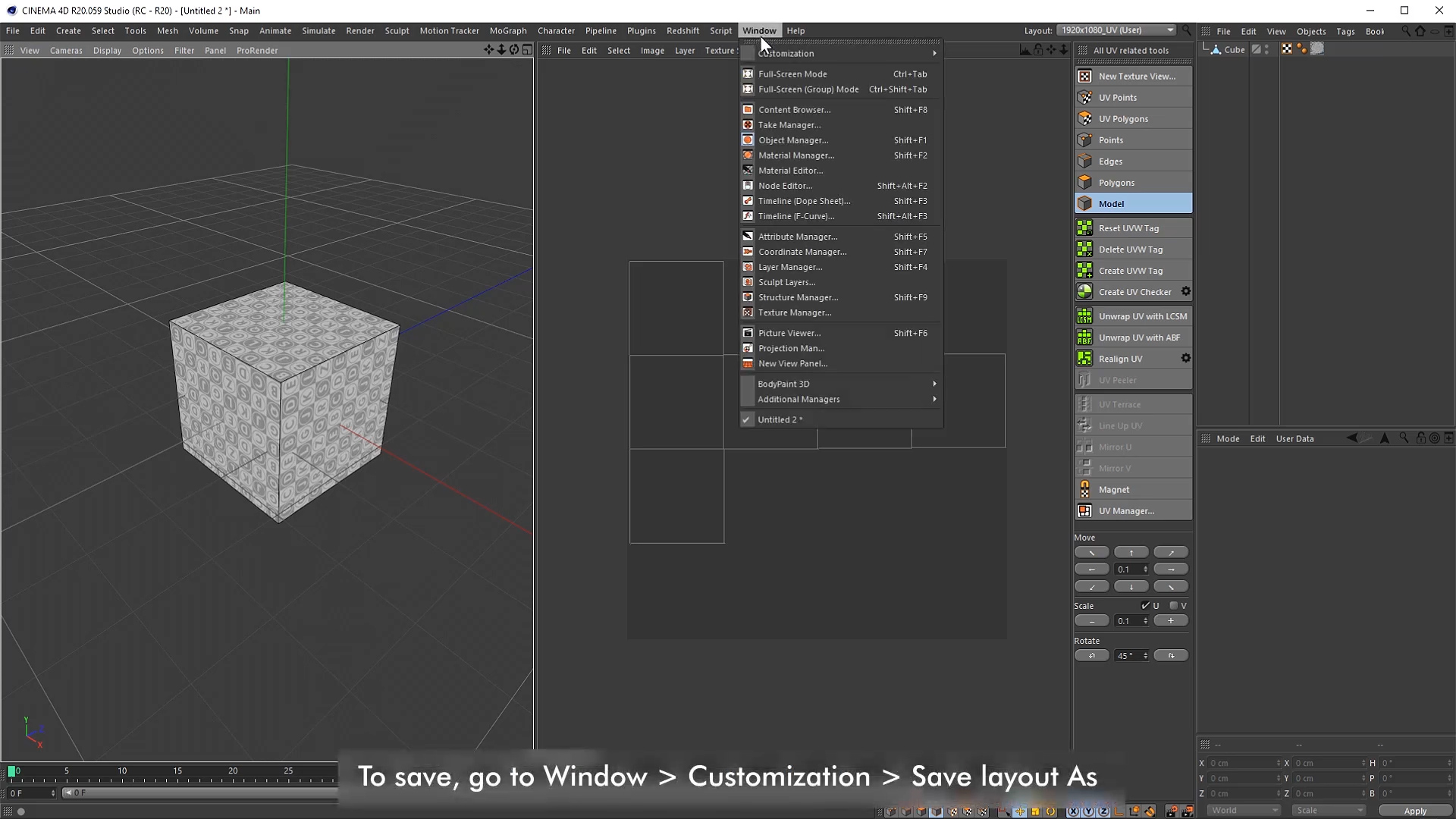Viewport: 1456px width, 819px height.
Task: Toggle the Scale V checkbox
Action: point(1174,606)
